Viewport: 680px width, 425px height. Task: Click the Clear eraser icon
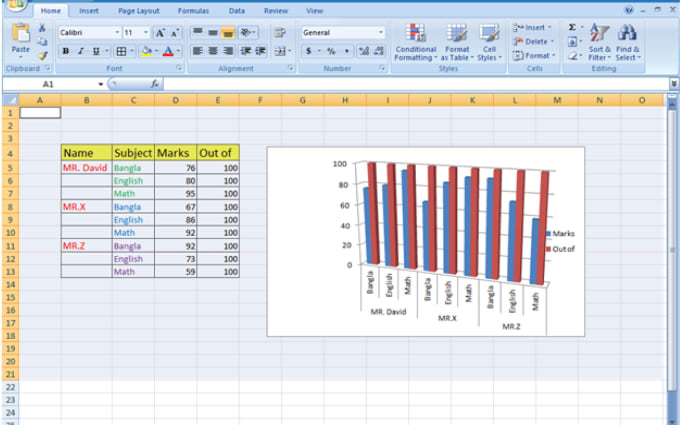572,56
